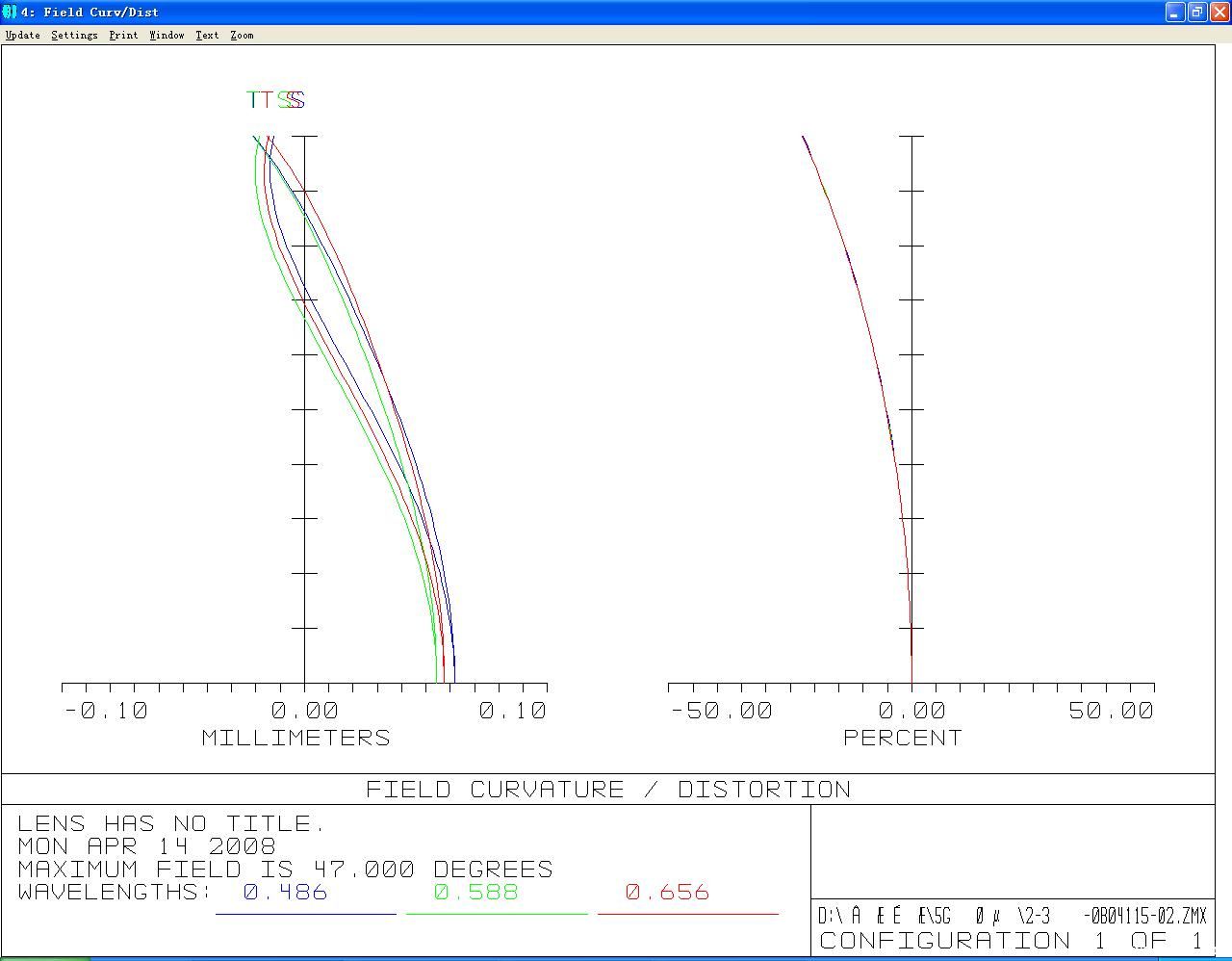Click the 50.00 percent axis value
The width and height of the screenshot is (1232, 961).
pyautogui.click(x=1111, y=711)
